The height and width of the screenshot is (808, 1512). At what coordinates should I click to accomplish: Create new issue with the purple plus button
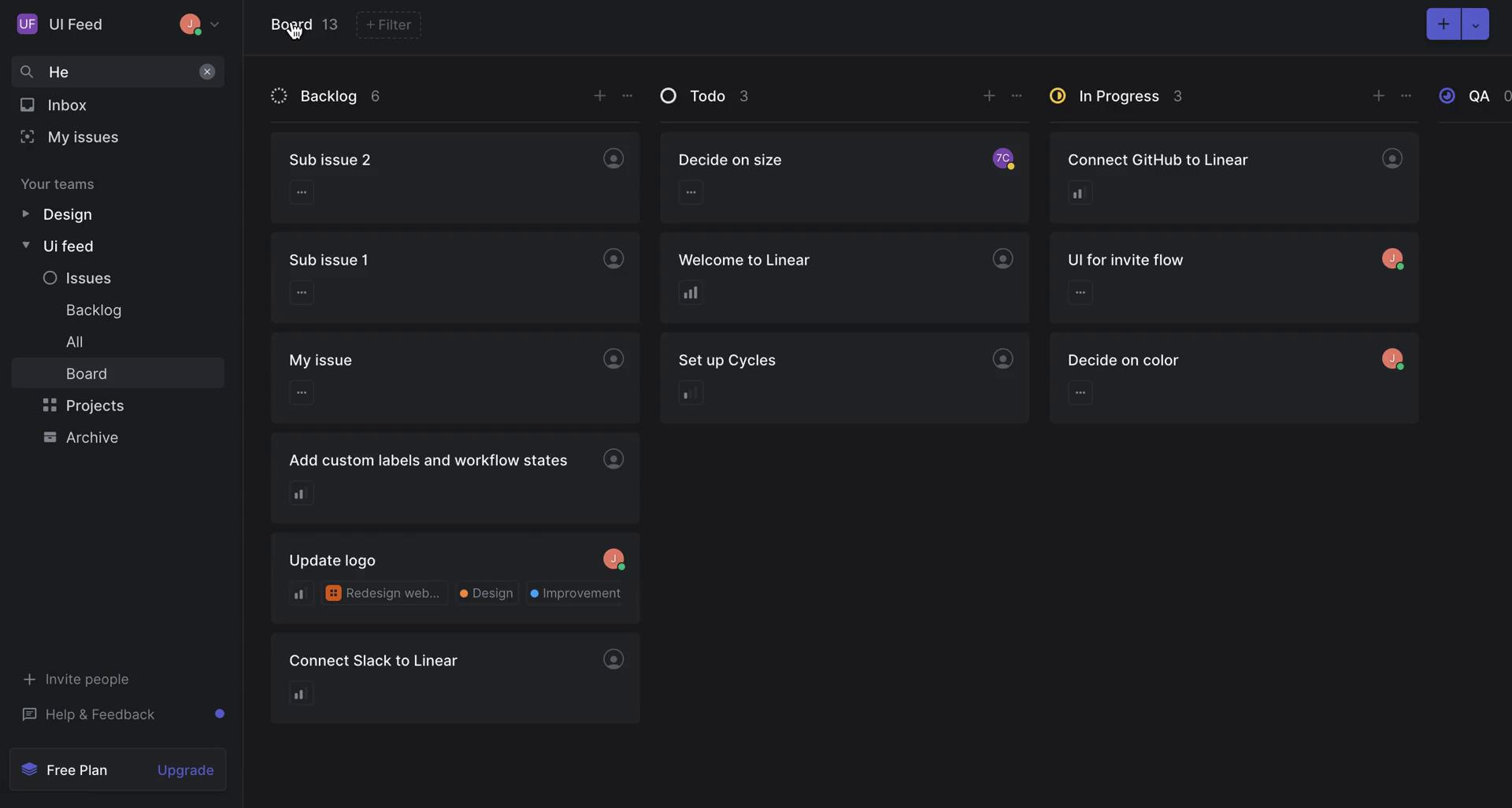[1443, 24]
